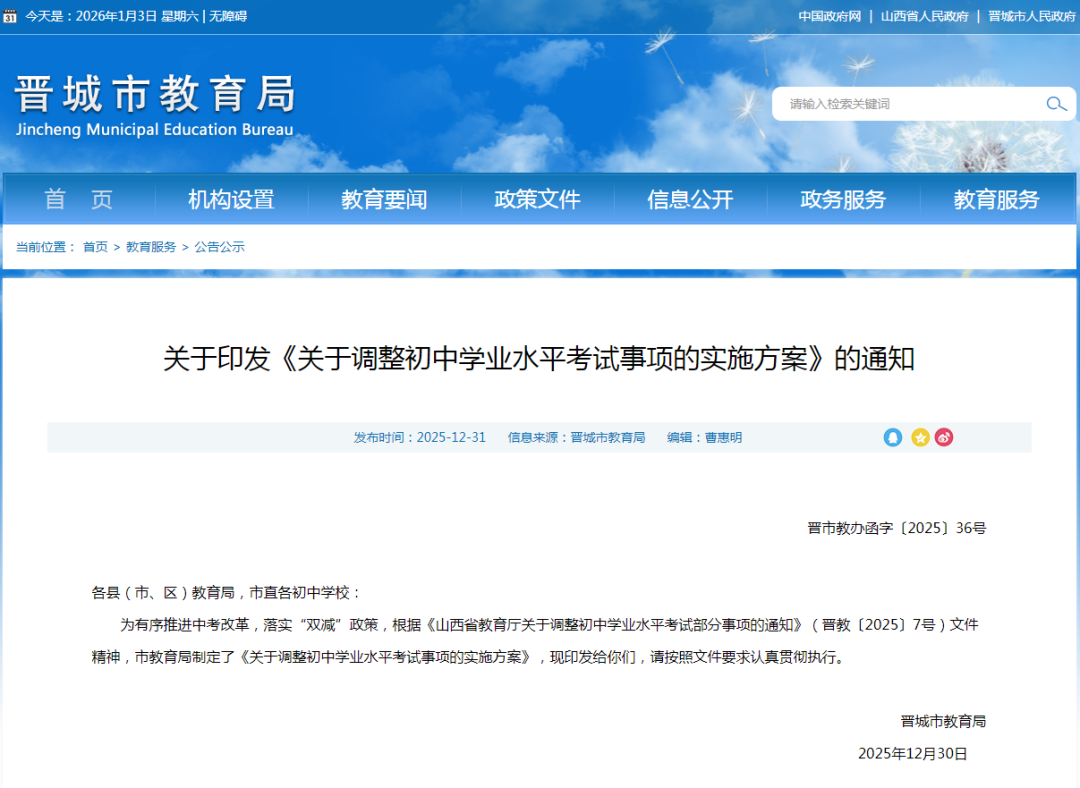Share article on Weibo icon
The image size is (1080, 788).
944,437
